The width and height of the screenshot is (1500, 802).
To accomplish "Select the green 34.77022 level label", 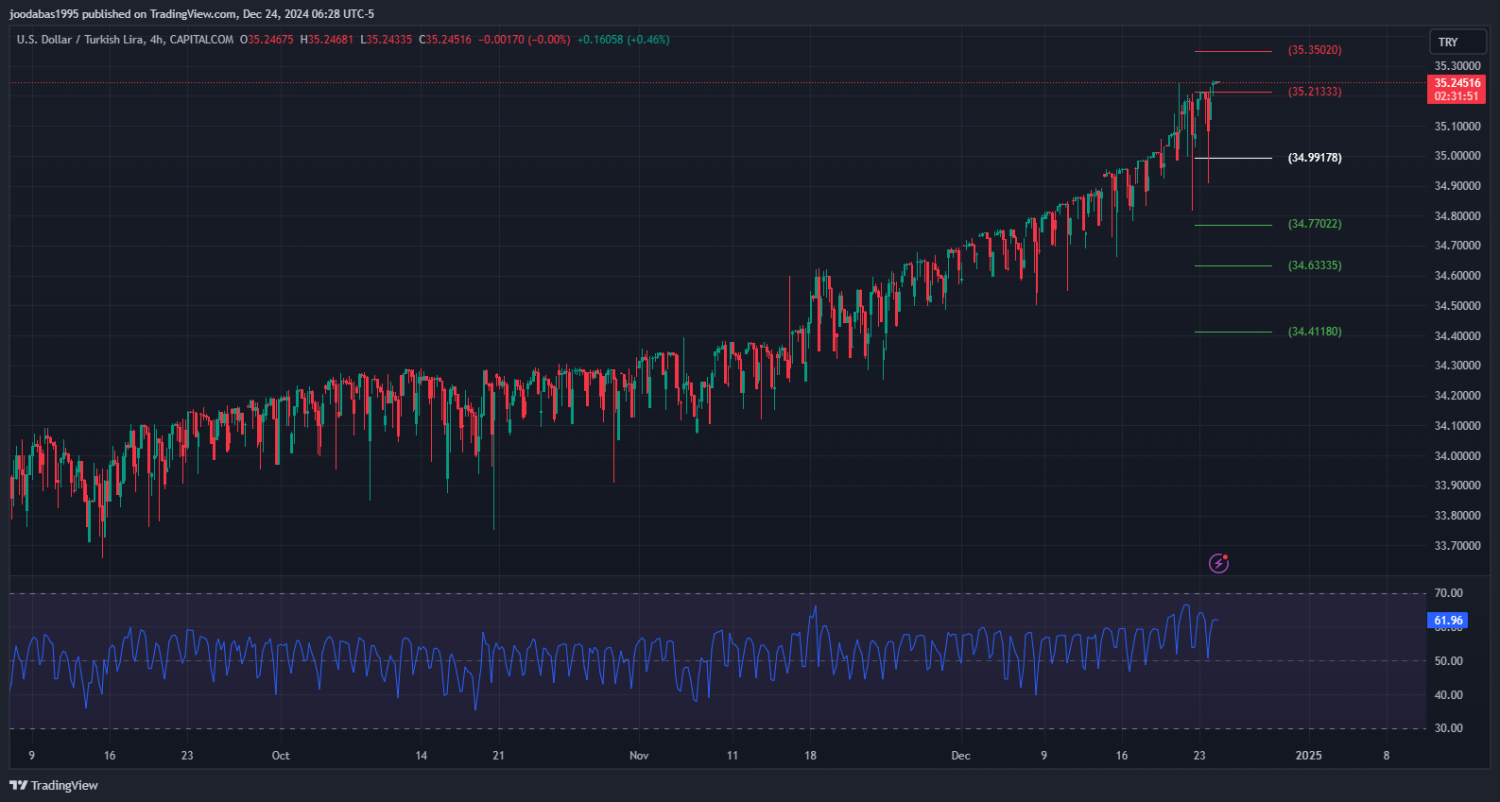I will tap(1314, 224).
